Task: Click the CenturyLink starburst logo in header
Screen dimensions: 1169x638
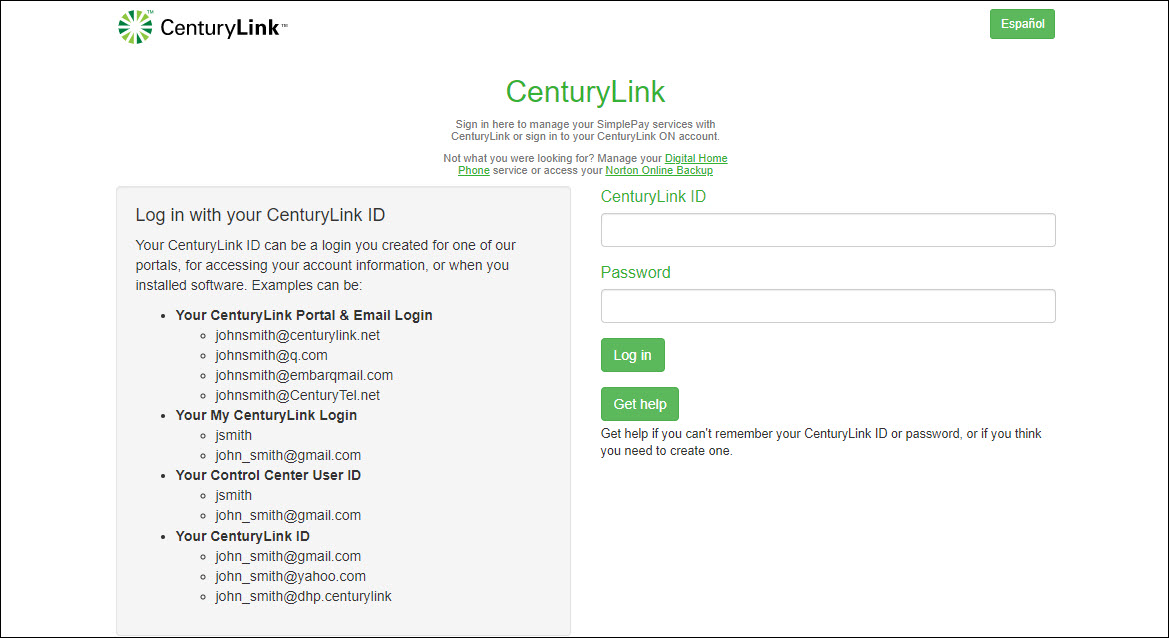Action: (136, 27)
